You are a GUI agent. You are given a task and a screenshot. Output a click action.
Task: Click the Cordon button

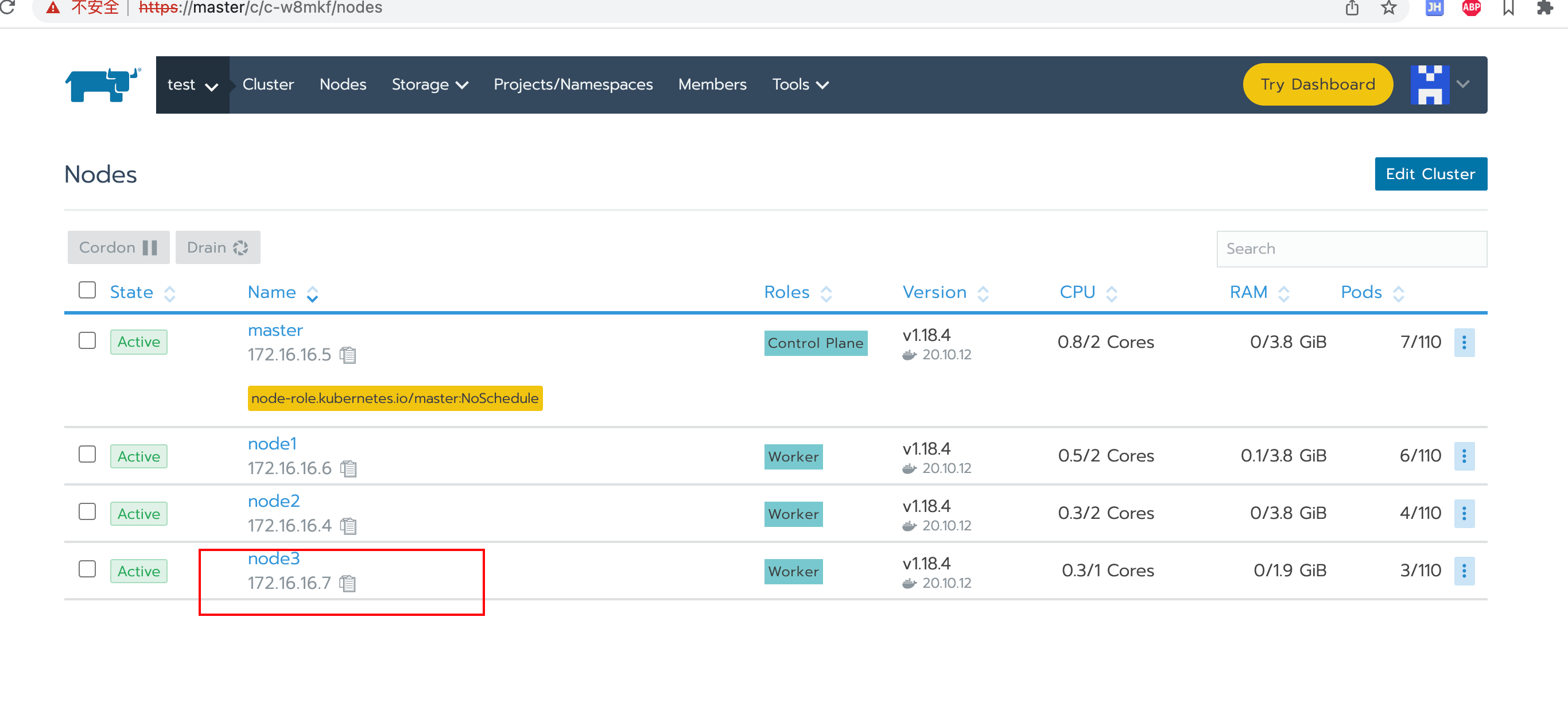[x=118, y=247]
